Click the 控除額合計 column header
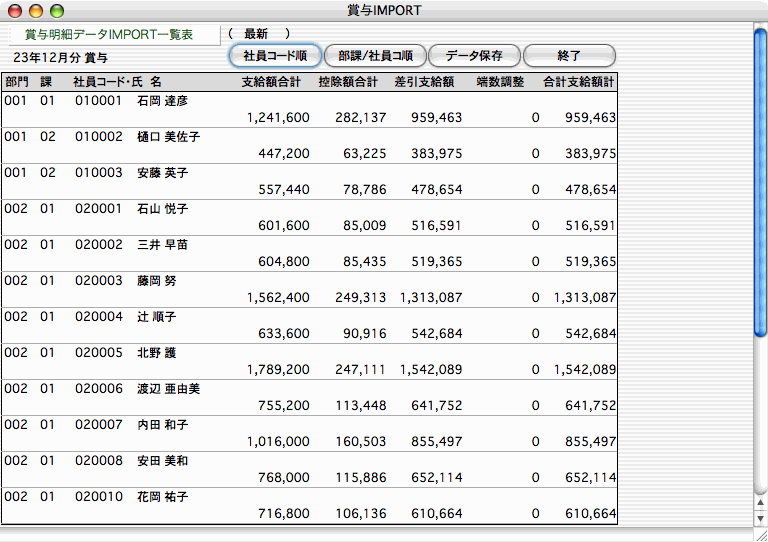The width and height of the screenshot is (768, 542). click(348, 82)
